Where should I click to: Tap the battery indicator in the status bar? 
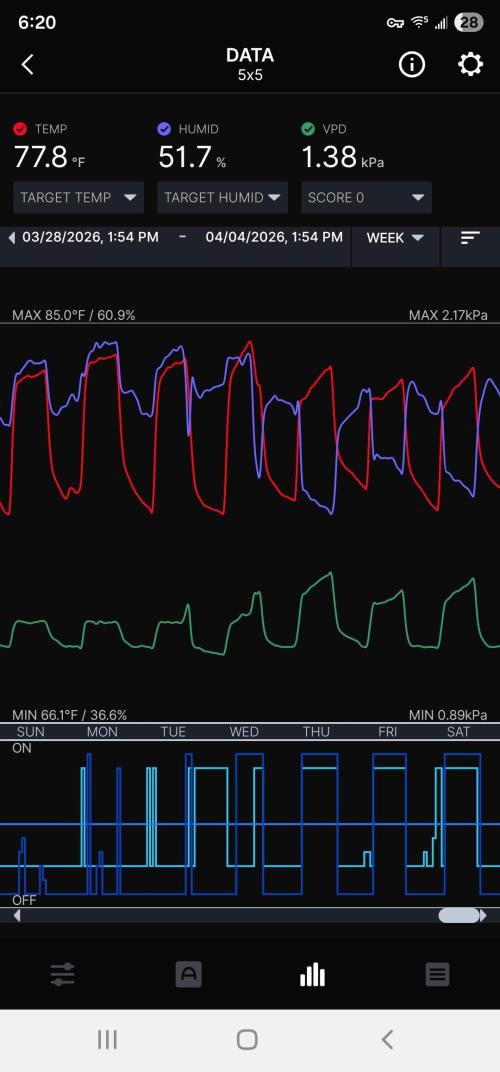(x=469, y=23)
